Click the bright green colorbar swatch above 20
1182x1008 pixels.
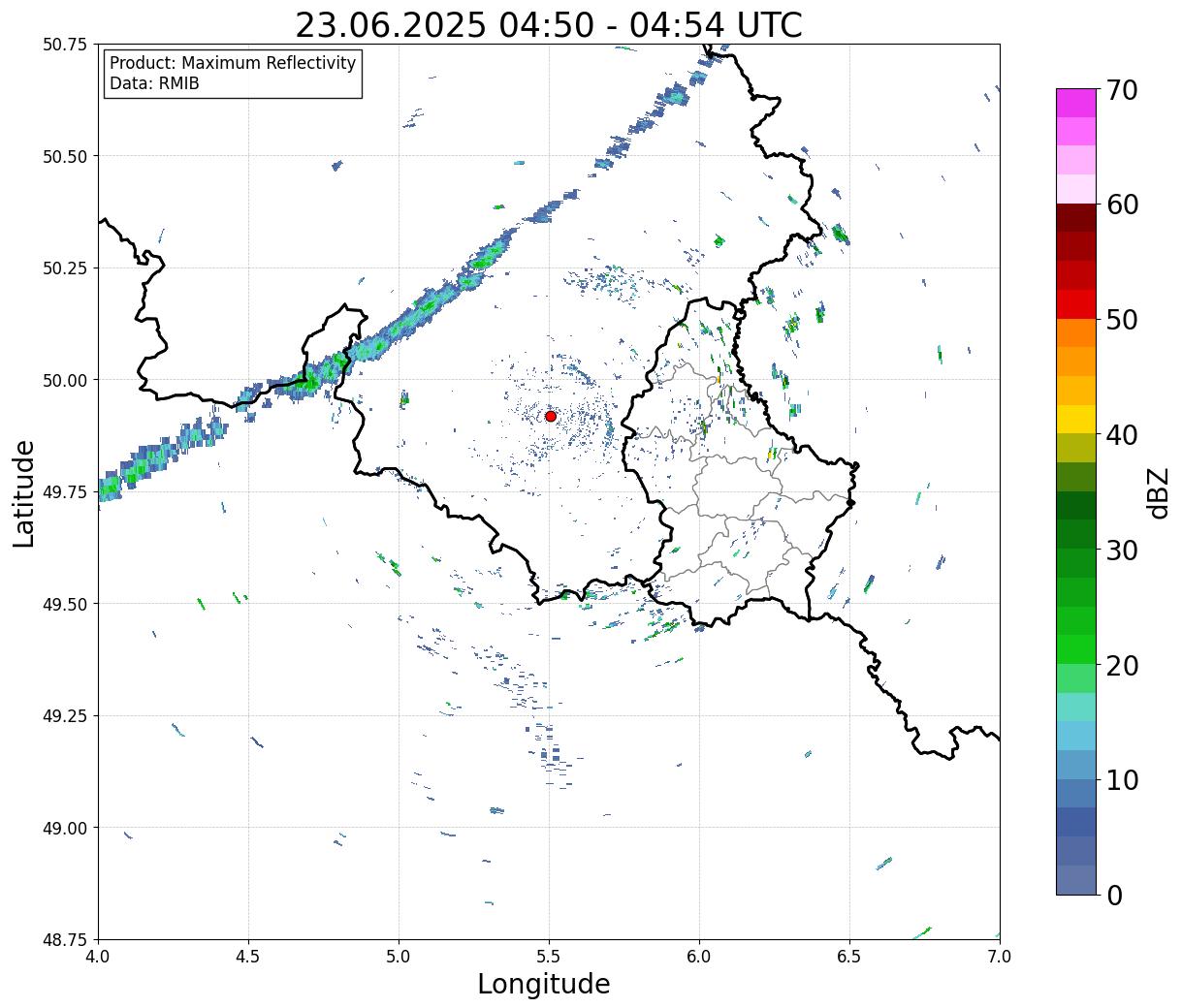pyautogui.click(x=1076, y=649)
